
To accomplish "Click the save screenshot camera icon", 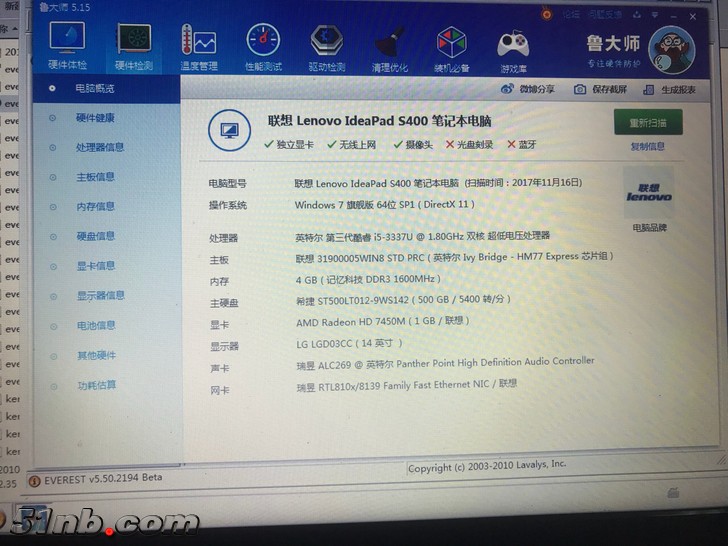I will [579, 89].
